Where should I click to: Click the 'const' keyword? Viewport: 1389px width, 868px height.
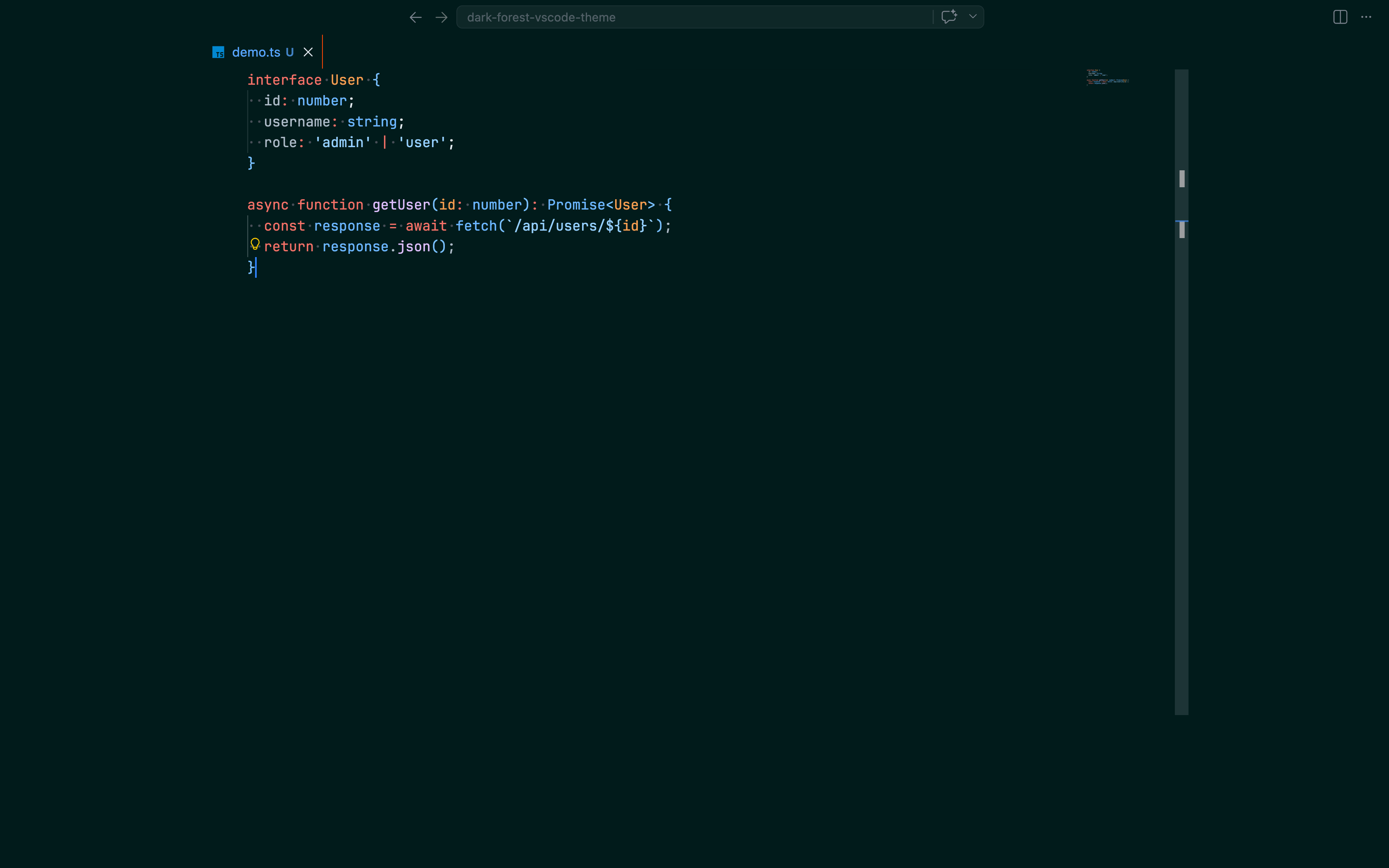pos(285,226)
